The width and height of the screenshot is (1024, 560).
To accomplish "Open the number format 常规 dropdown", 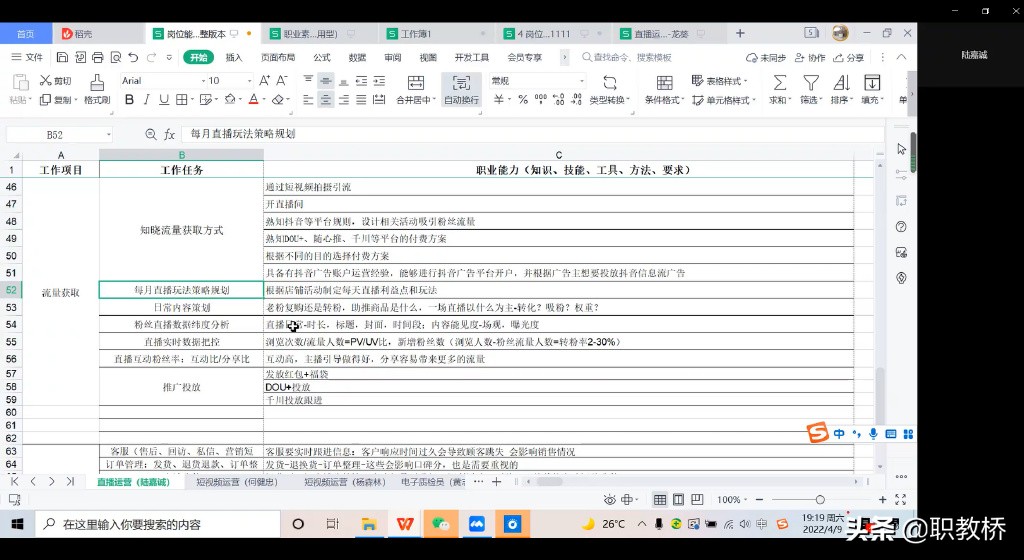I will coord(581,81).
